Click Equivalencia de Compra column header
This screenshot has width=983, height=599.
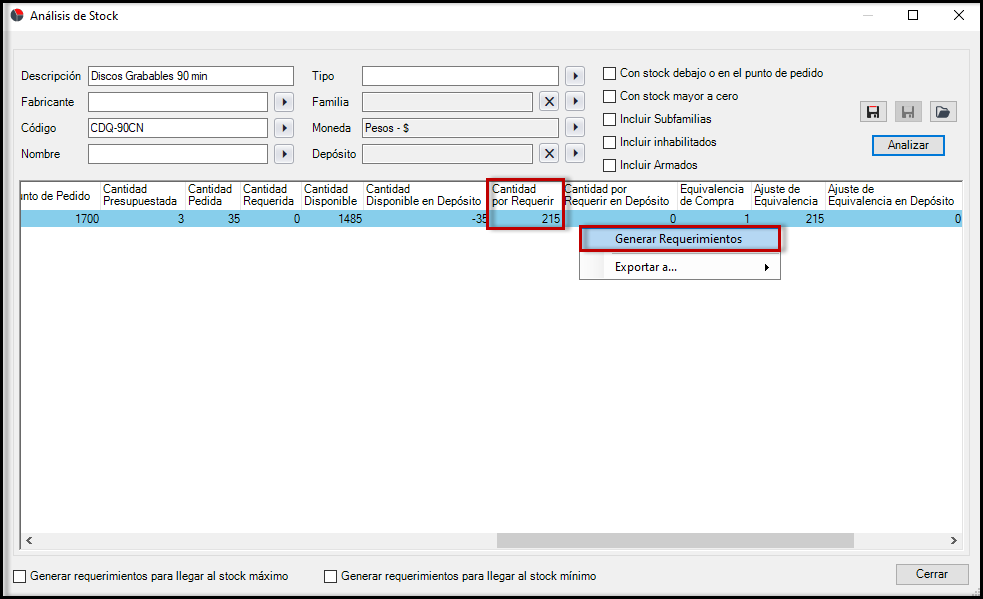(715, 195)
